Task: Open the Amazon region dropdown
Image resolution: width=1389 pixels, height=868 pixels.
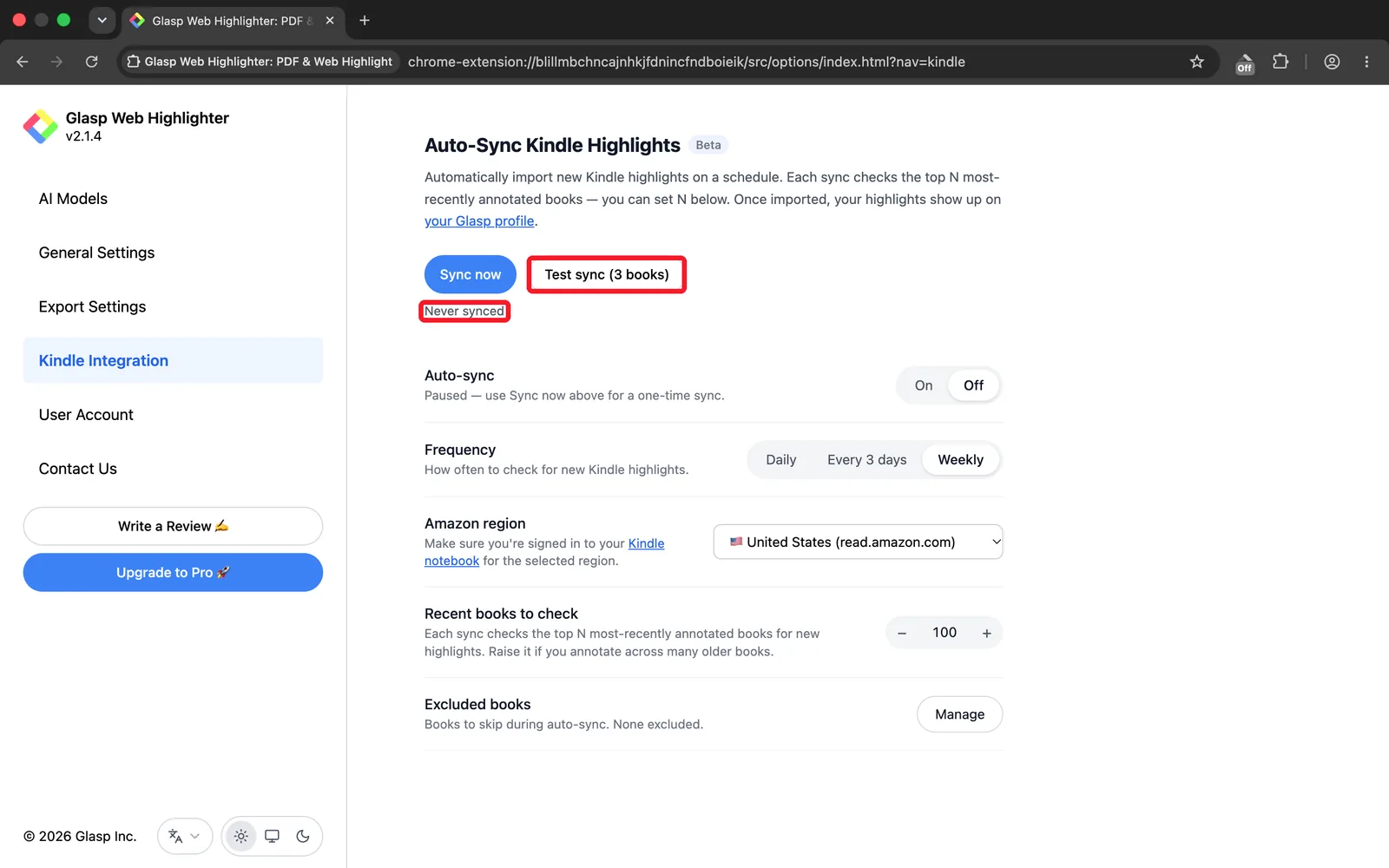Action: pyautogui.click(x=858, y=542)
